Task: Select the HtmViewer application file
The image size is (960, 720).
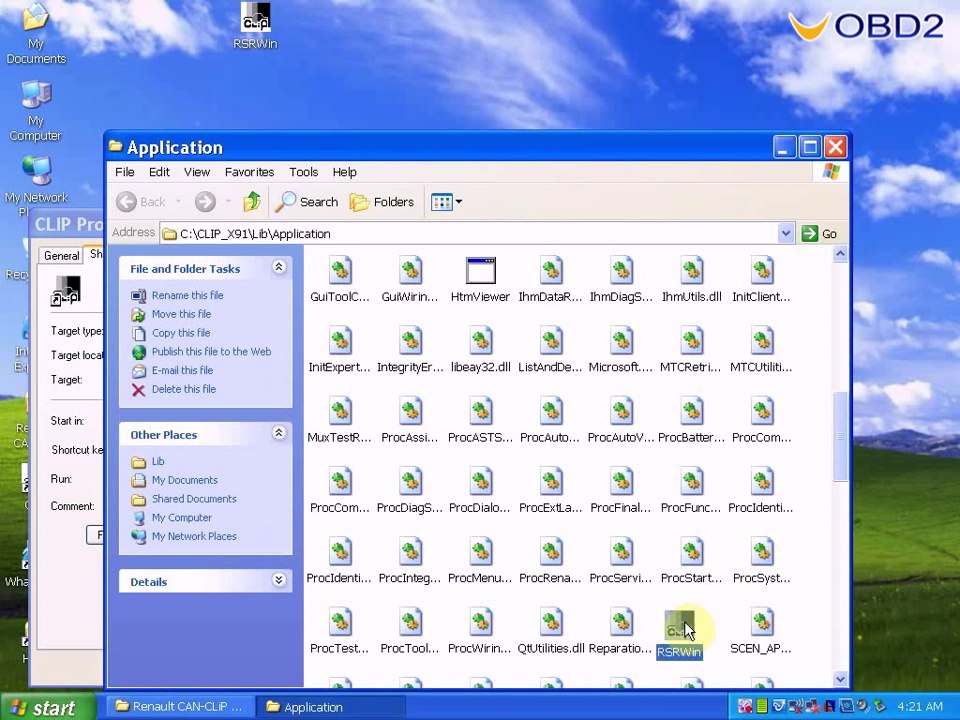Action: click(480, 280)
